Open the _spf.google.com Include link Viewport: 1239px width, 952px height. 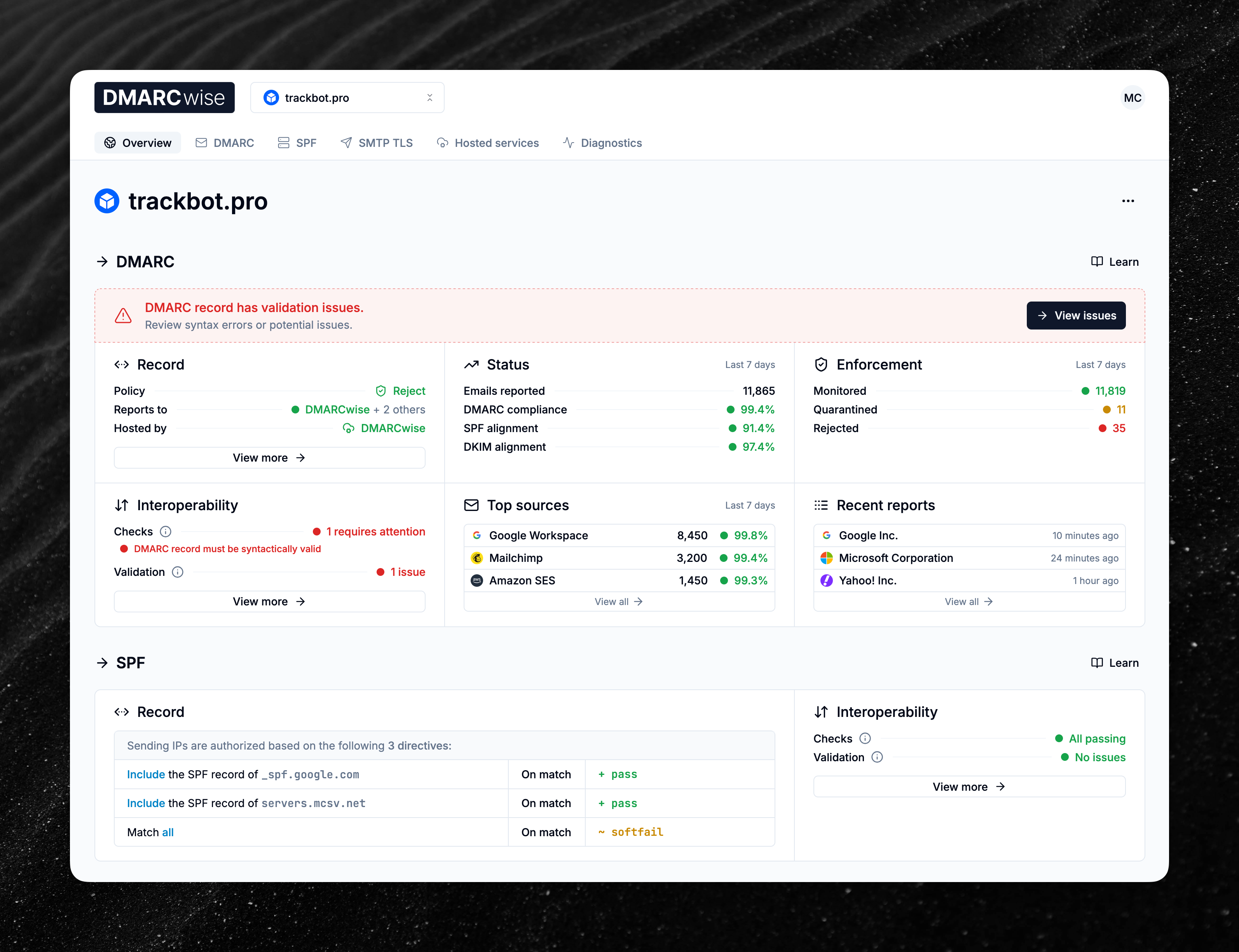[x=145, y=774]
